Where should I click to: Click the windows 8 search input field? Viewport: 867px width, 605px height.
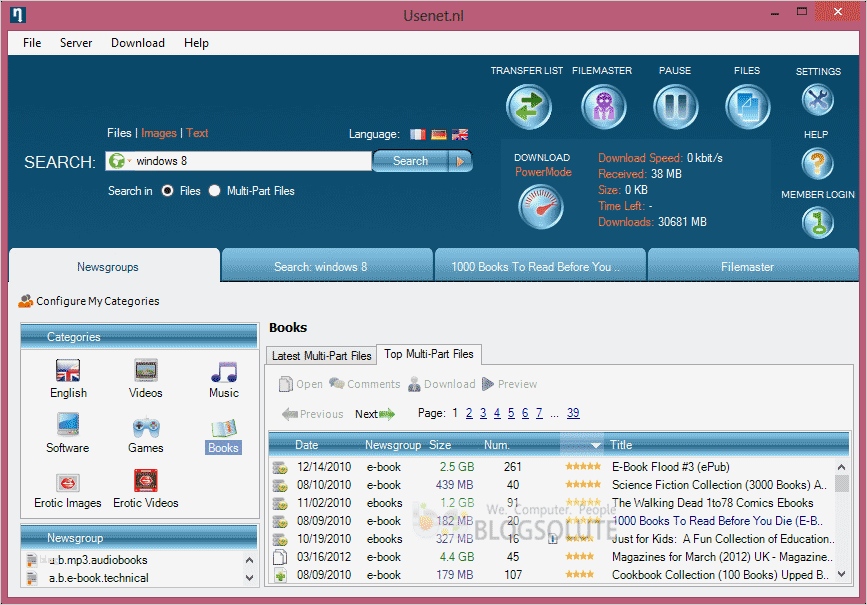tap(250, 161)
